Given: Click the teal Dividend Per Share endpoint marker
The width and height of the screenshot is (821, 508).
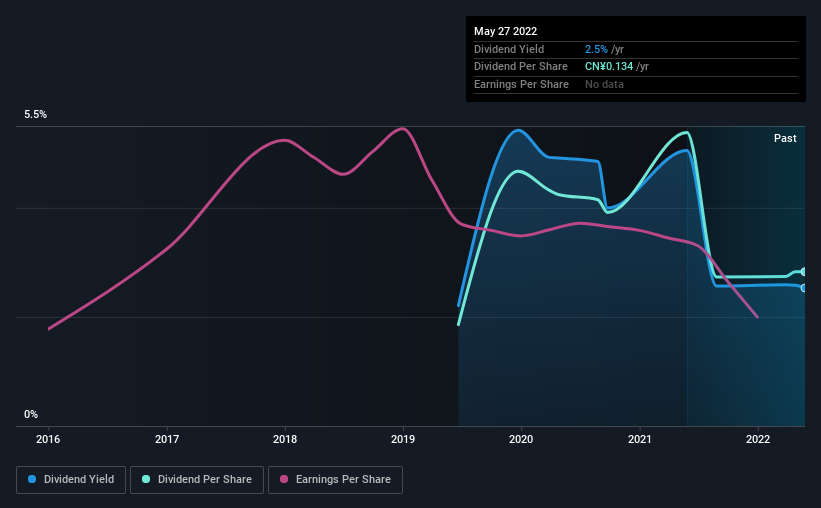Looking at the screenshot, I should [804, 272].
